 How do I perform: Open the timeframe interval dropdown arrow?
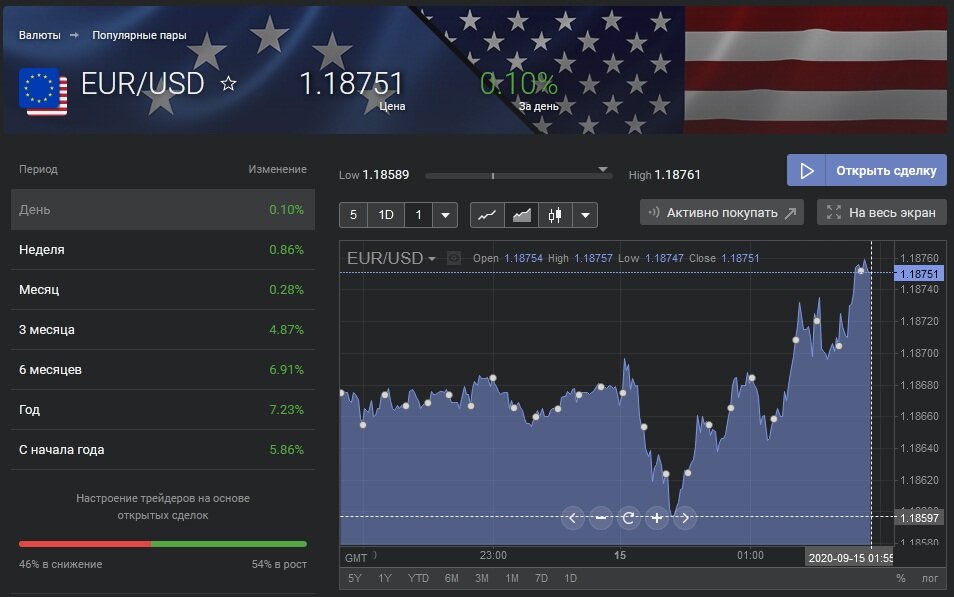coord(445,215)
